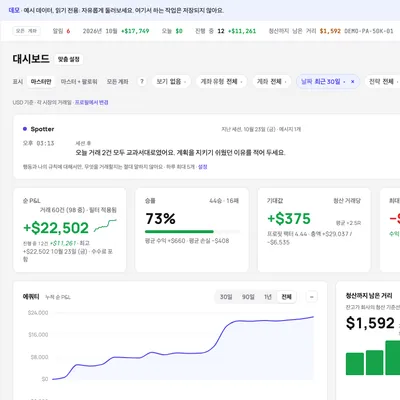Screen dimensions: 400x400
Task: Click the 44승 · 16패 record text
Action: pyautogui.click(x=224, y=201)
